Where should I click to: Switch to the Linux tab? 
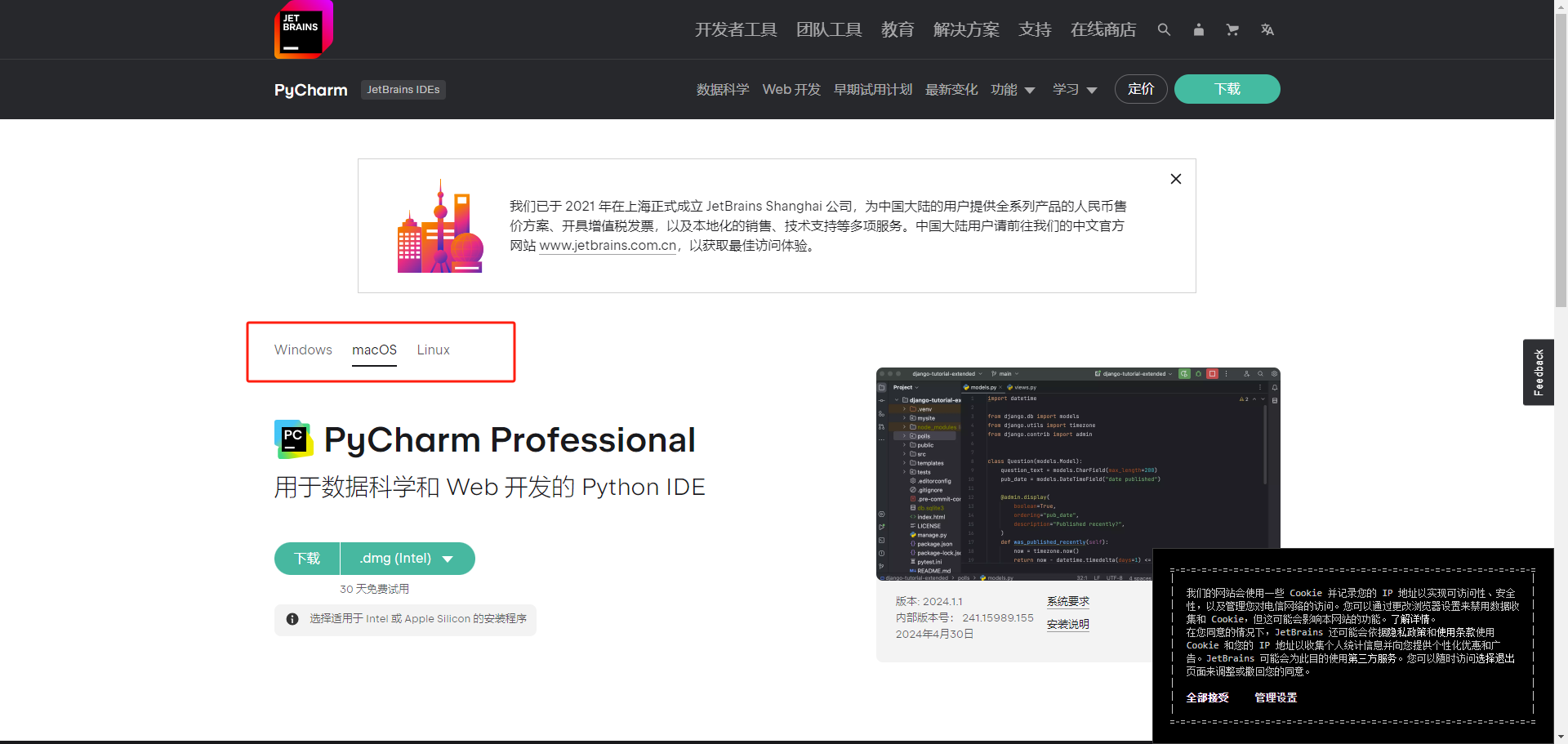433,350
